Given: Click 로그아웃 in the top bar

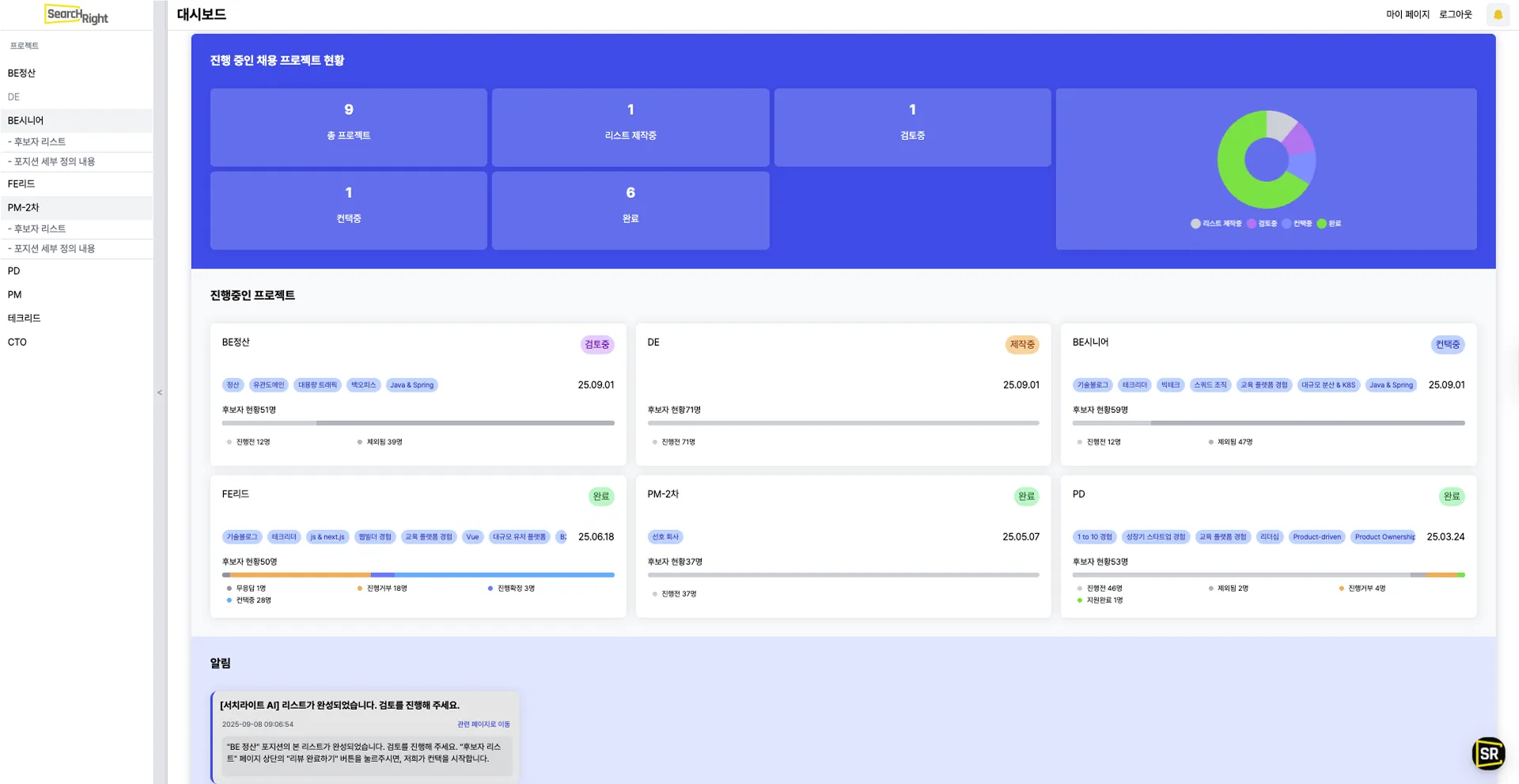Looking at the screenshot, I should [x=1455, y=15].
